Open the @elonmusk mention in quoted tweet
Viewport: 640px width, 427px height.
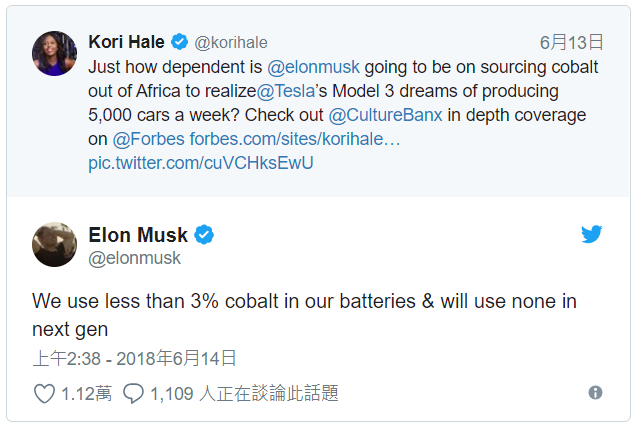[314, 67]
